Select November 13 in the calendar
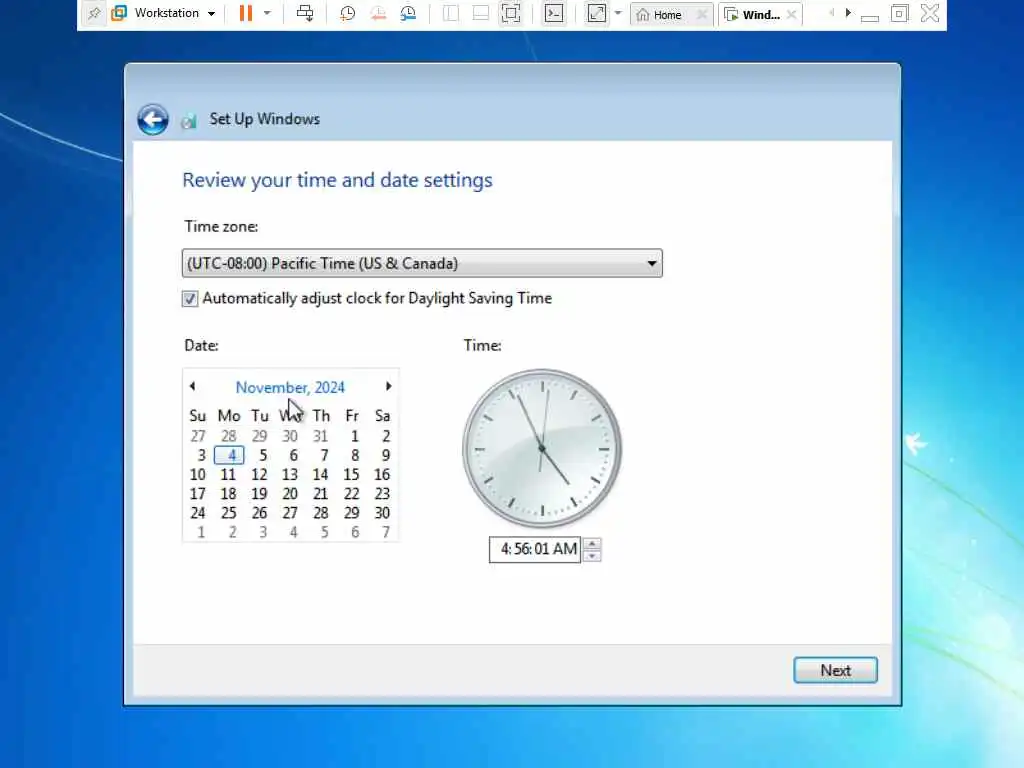1024x768 pixels. coord(290,475)
